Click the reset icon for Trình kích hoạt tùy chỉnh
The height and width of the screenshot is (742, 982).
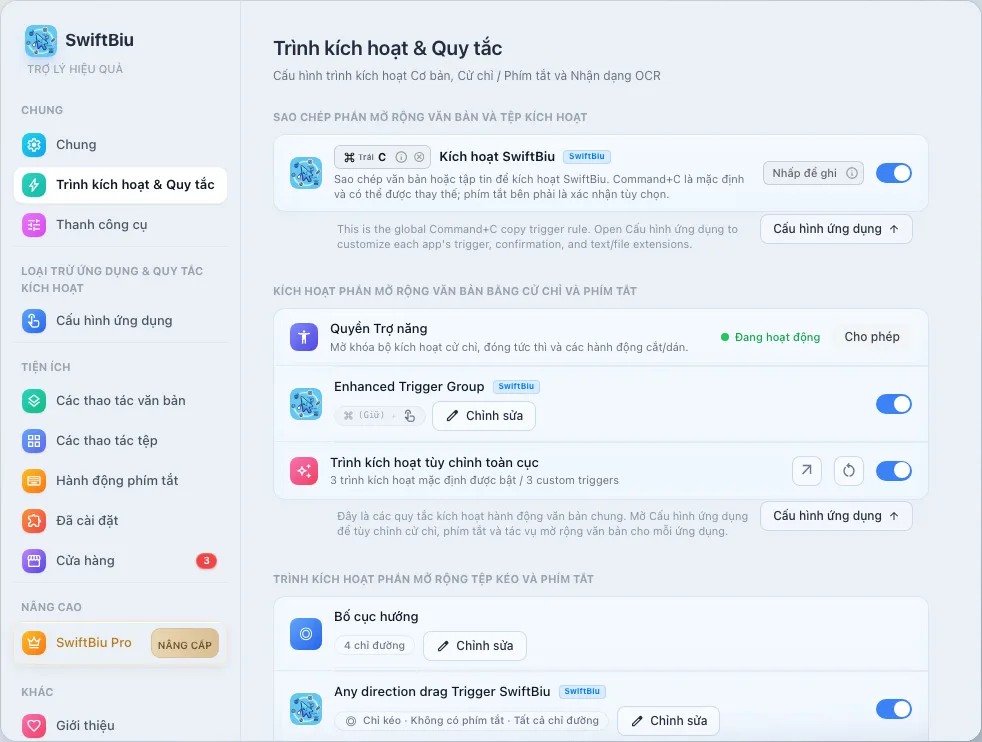(849, 470)
